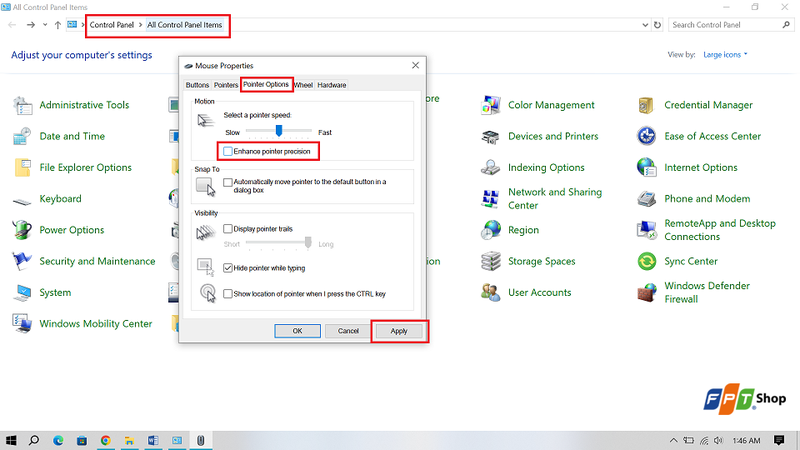Uncheck Hide pointer while typing
The height and width of the screenshot is (450, 800).
point(228,268)
